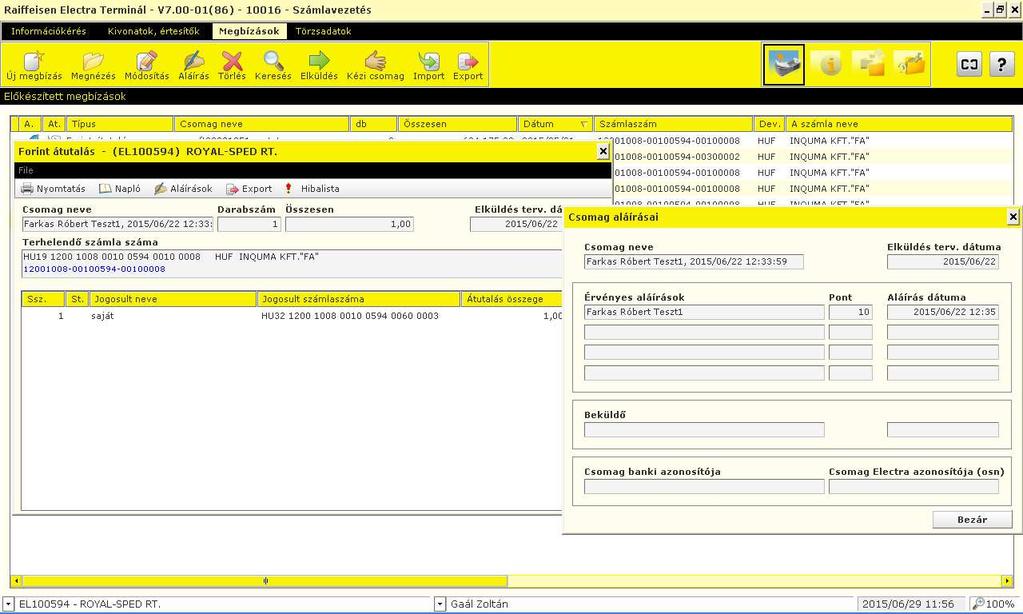
Task: Click Csomag Electra azonosítója field
Action: point(913,487)
